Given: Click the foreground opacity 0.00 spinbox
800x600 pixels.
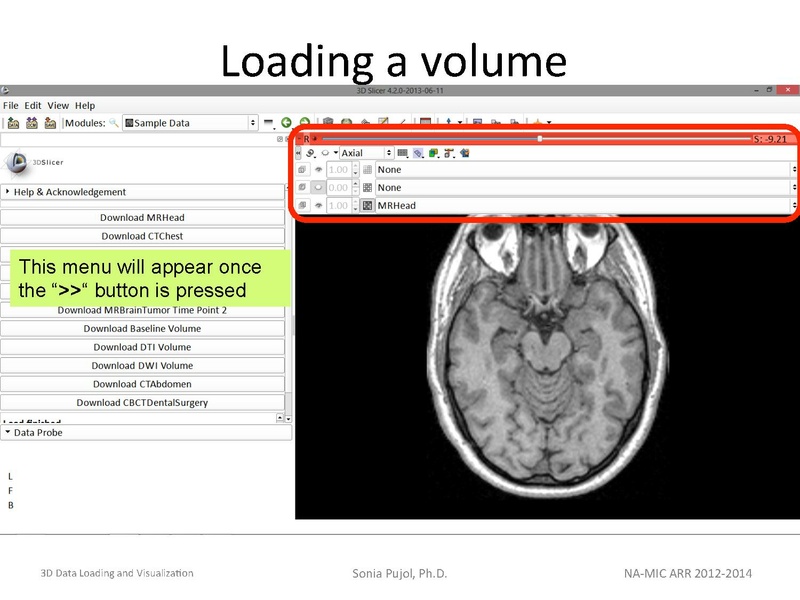Looking at the screenshot, I should 342,188.
